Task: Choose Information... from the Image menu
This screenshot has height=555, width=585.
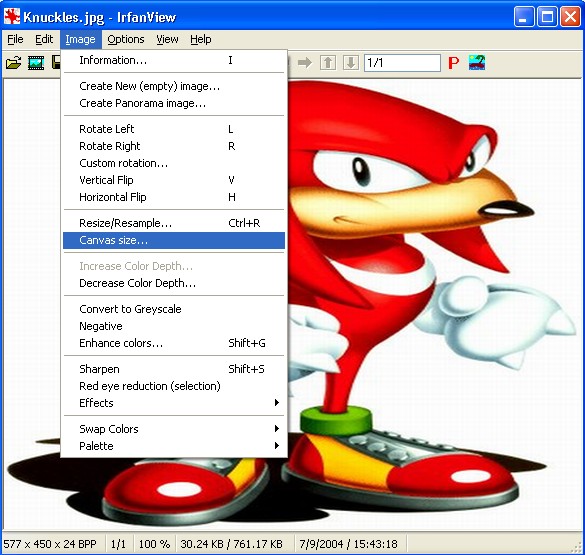Action: click(x=174, y=60)
